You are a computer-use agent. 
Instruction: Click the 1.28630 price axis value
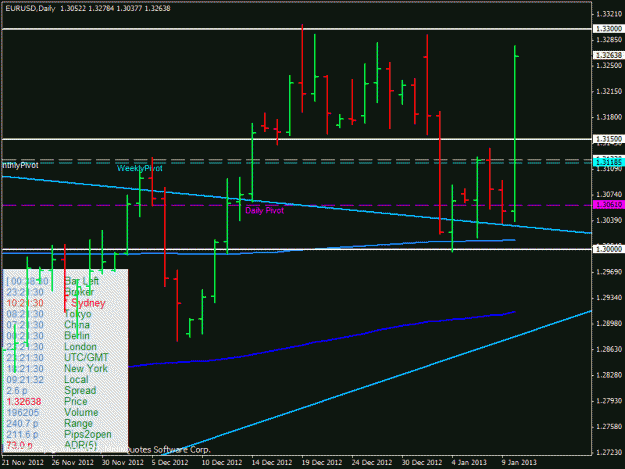(609, 349)
